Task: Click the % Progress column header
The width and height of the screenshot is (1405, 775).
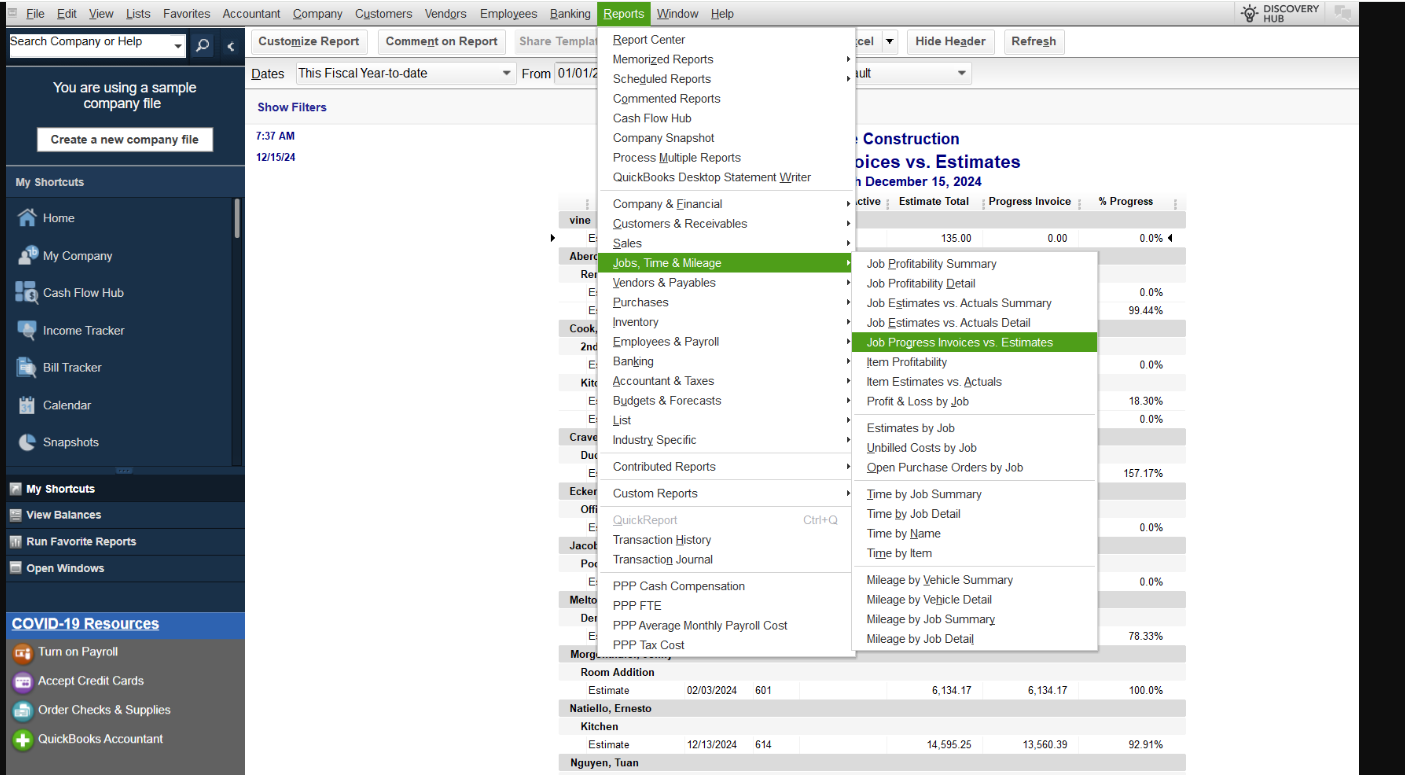Action: point(1125,202)
